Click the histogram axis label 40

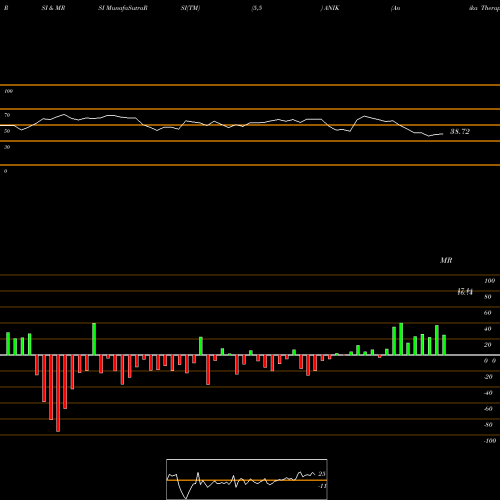click(x=487, y=329)
